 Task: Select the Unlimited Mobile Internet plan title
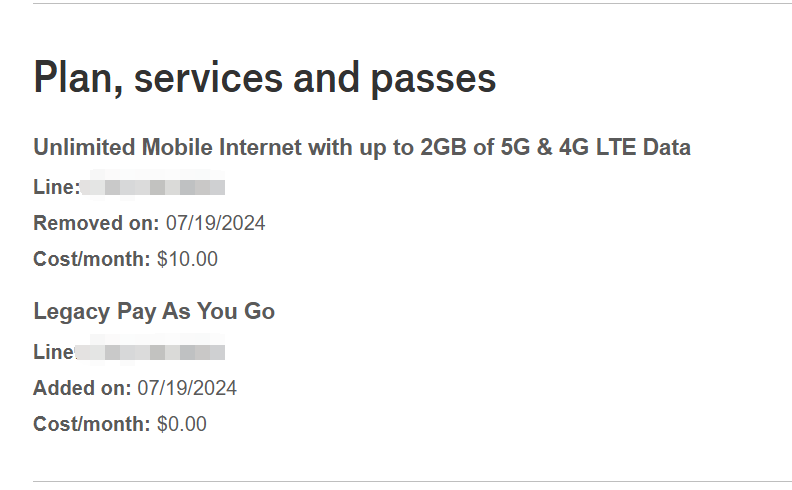[x=362, y=148]
